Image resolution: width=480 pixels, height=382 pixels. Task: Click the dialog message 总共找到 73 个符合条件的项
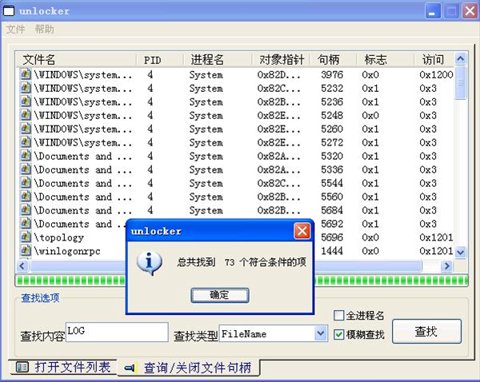[x=241, y=262]
